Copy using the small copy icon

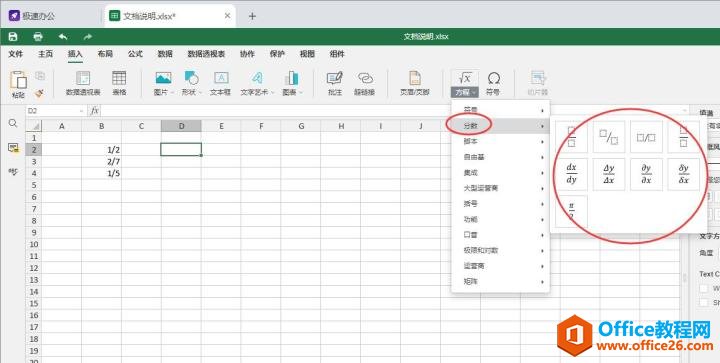tap(40, 76)
